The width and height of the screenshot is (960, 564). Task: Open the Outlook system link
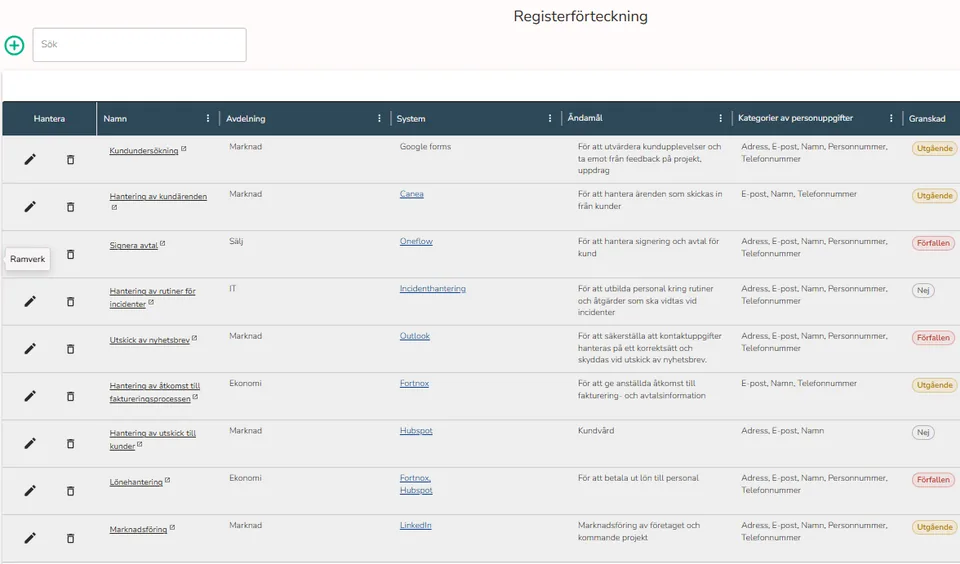pos(414,336)
